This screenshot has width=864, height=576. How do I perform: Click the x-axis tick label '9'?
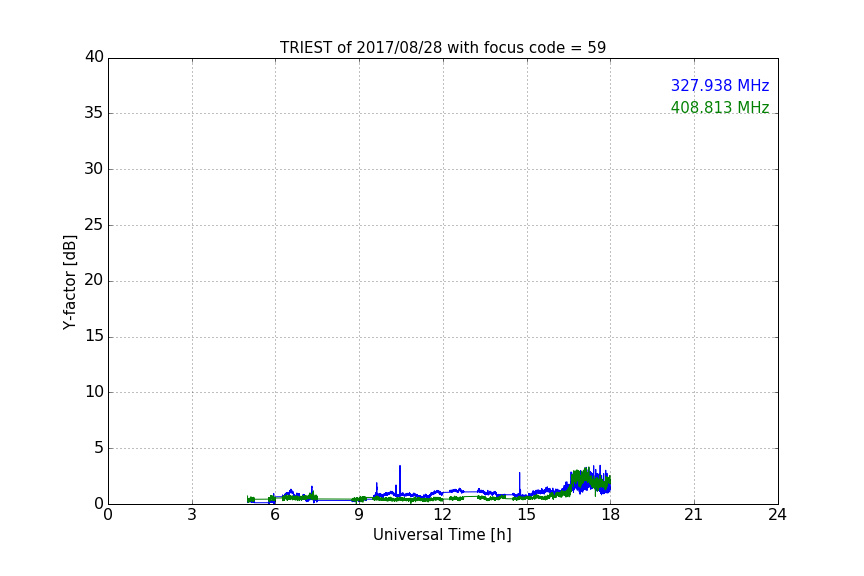(359, 515)
